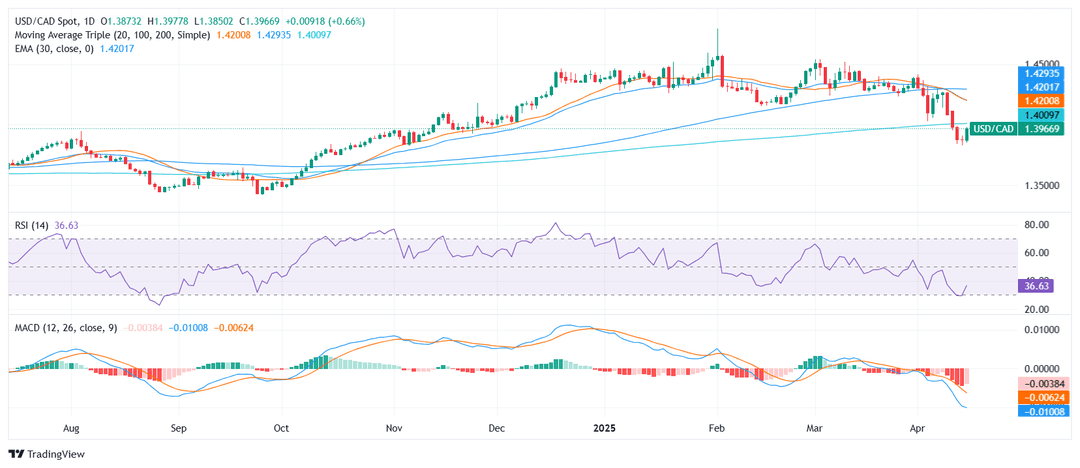Open the Moving Average Triple indicator legend
This screenshot has height=468, width=1080.
(x=110, y=35)
